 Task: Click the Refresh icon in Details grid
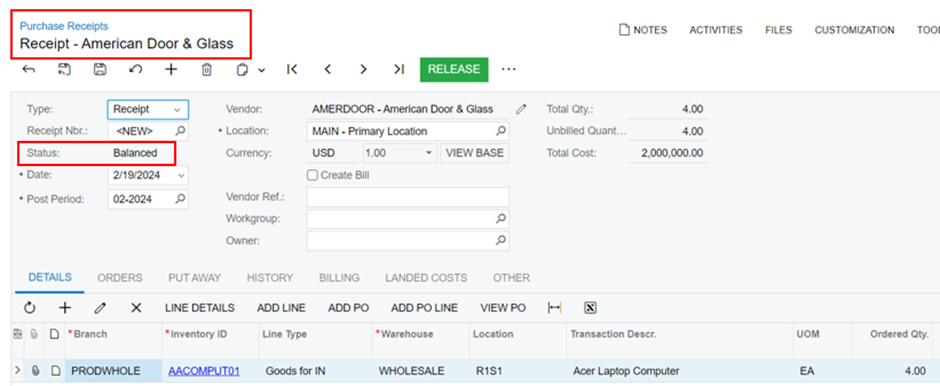[29, 308]
